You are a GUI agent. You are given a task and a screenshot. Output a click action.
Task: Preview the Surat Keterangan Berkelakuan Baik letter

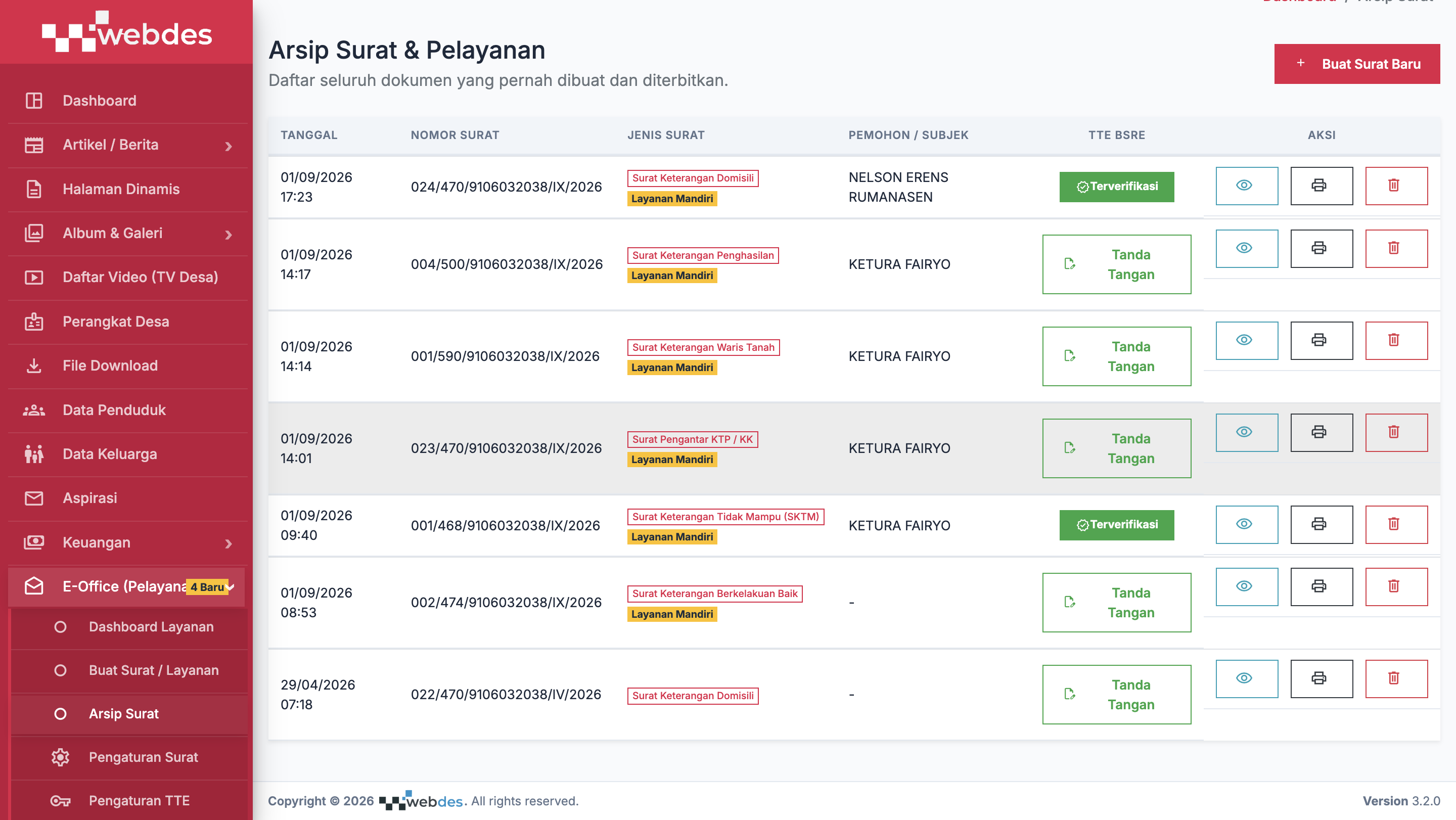pyautogui.click(x=1246, y=586)
